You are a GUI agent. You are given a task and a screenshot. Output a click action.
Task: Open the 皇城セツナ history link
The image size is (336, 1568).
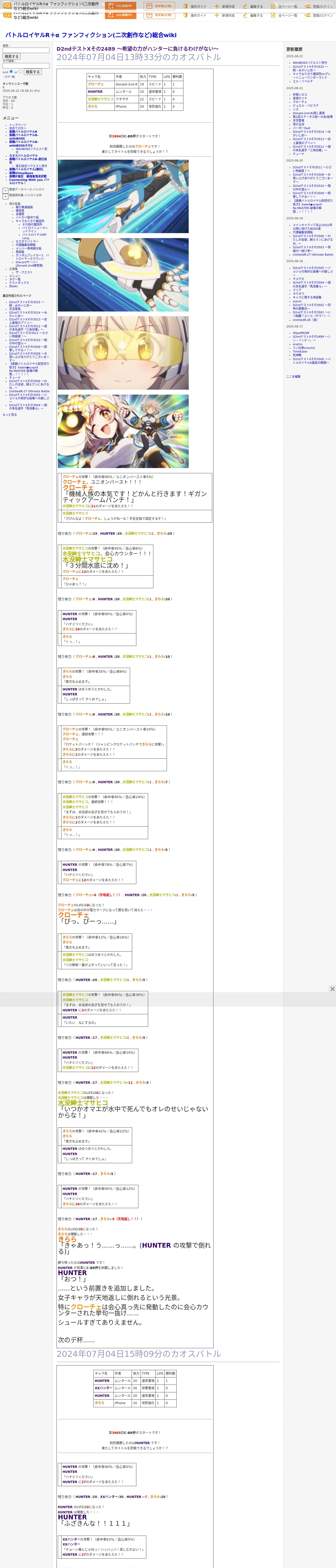(300, 99)
